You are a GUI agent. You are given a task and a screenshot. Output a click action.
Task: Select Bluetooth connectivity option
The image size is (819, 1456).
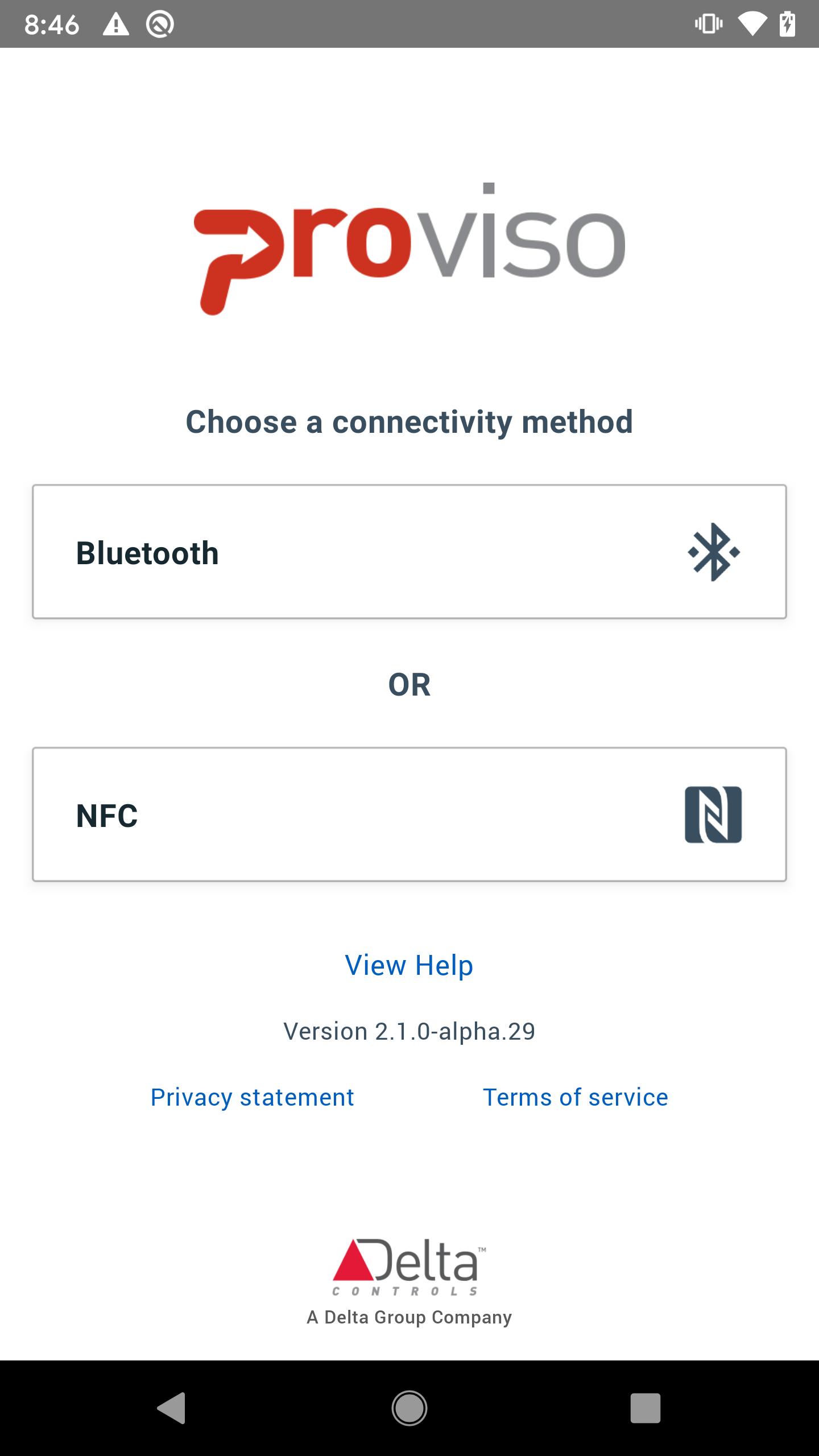[x=409, y=552]
